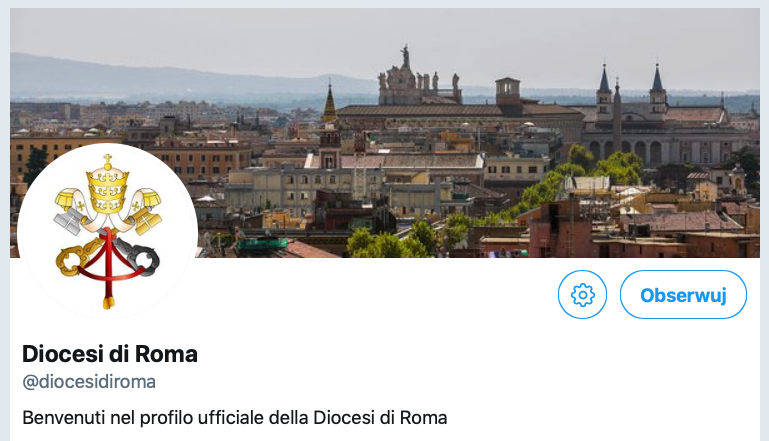Open the Diocesi di Roma profile avatar
This screenshot has height=441, width=769.
pos(107,232)
